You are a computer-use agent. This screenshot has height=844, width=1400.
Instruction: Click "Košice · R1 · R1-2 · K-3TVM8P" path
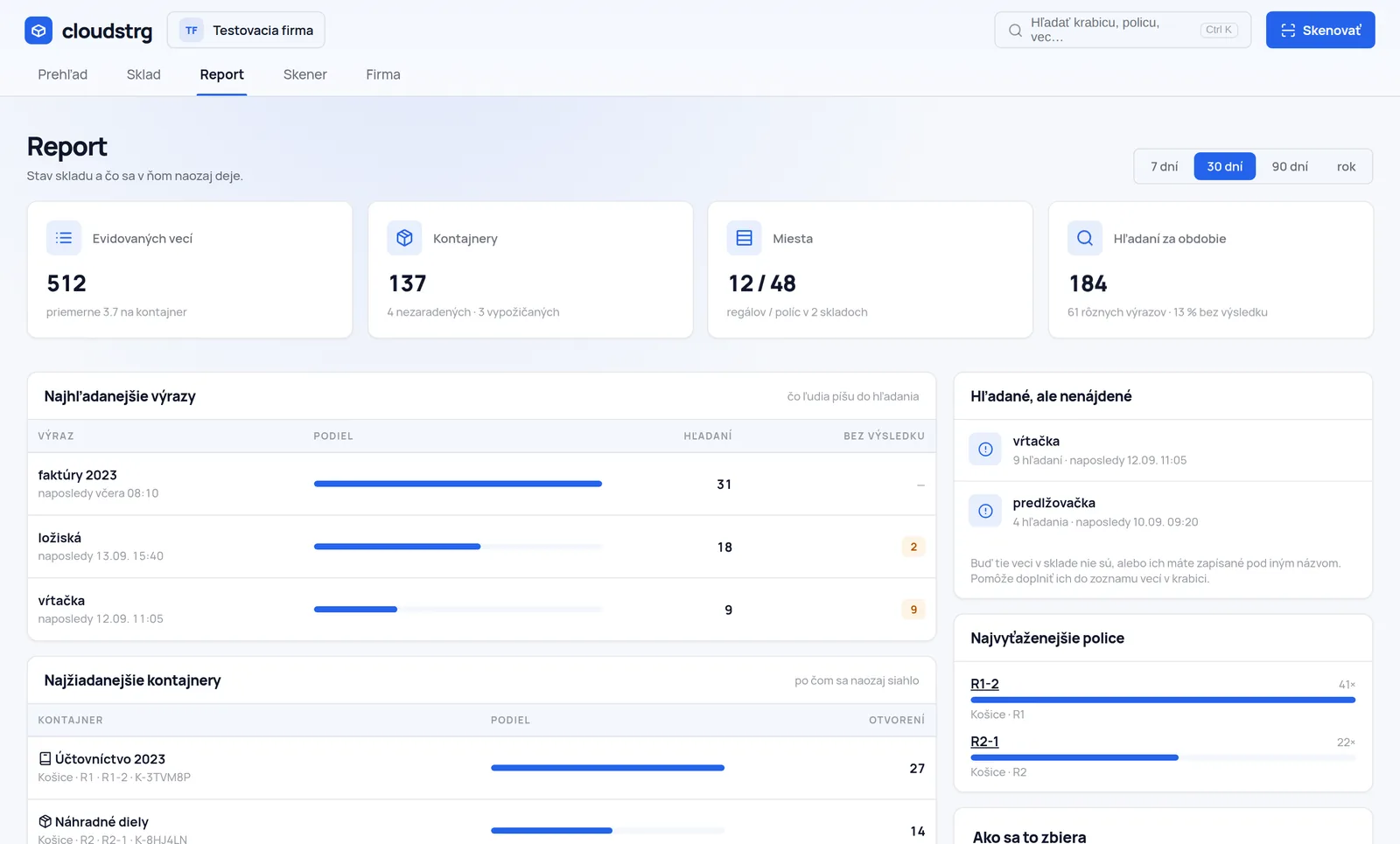coord(115,777)
